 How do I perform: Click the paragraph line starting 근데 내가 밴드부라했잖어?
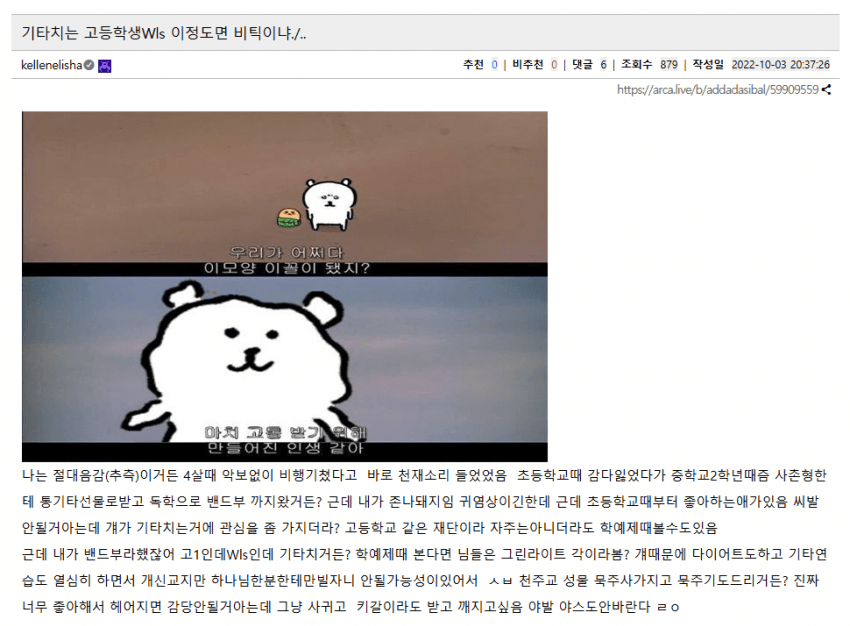pyautogui.click(x=424, y=554)
